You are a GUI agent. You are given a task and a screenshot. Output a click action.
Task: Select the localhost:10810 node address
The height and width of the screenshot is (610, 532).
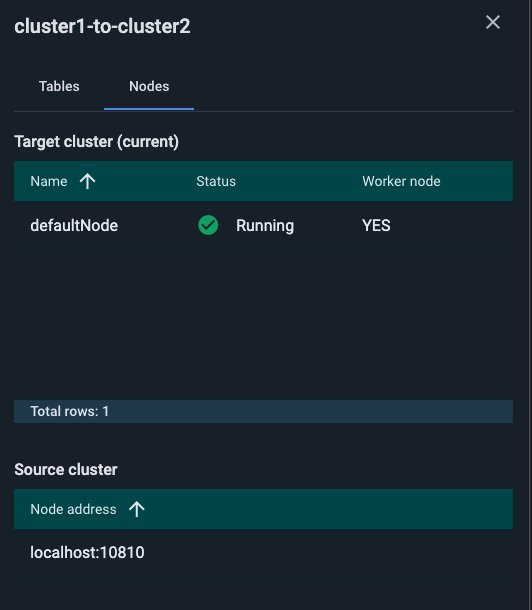pos(87,553)
